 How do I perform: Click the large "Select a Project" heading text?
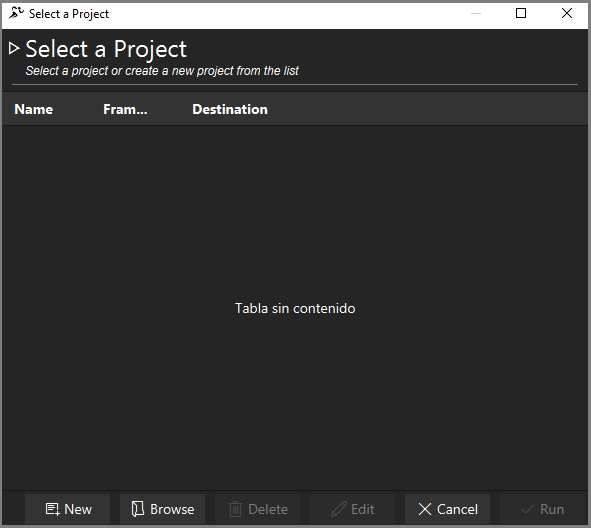coord(106,49)
